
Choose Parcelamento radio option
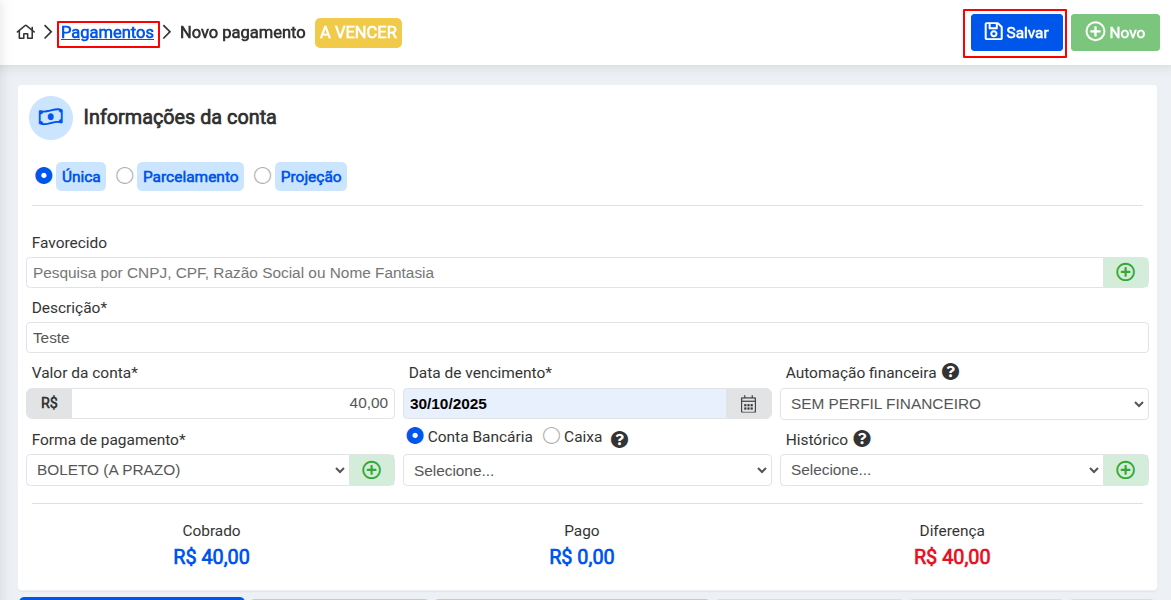(x=125, y=176)
